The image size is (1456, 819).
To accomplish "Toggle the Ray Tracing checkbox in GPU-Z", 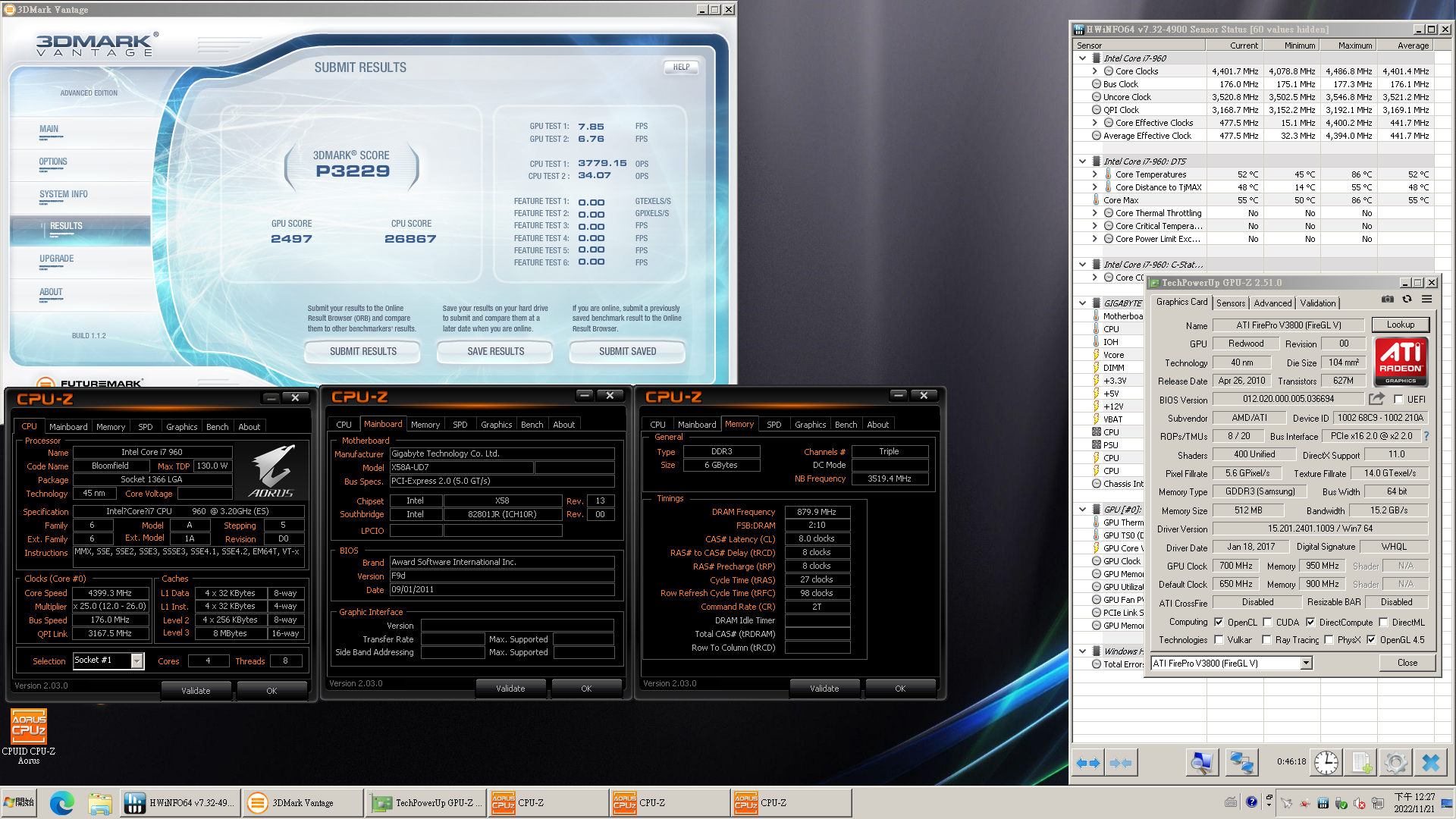I will [1266, 639].
